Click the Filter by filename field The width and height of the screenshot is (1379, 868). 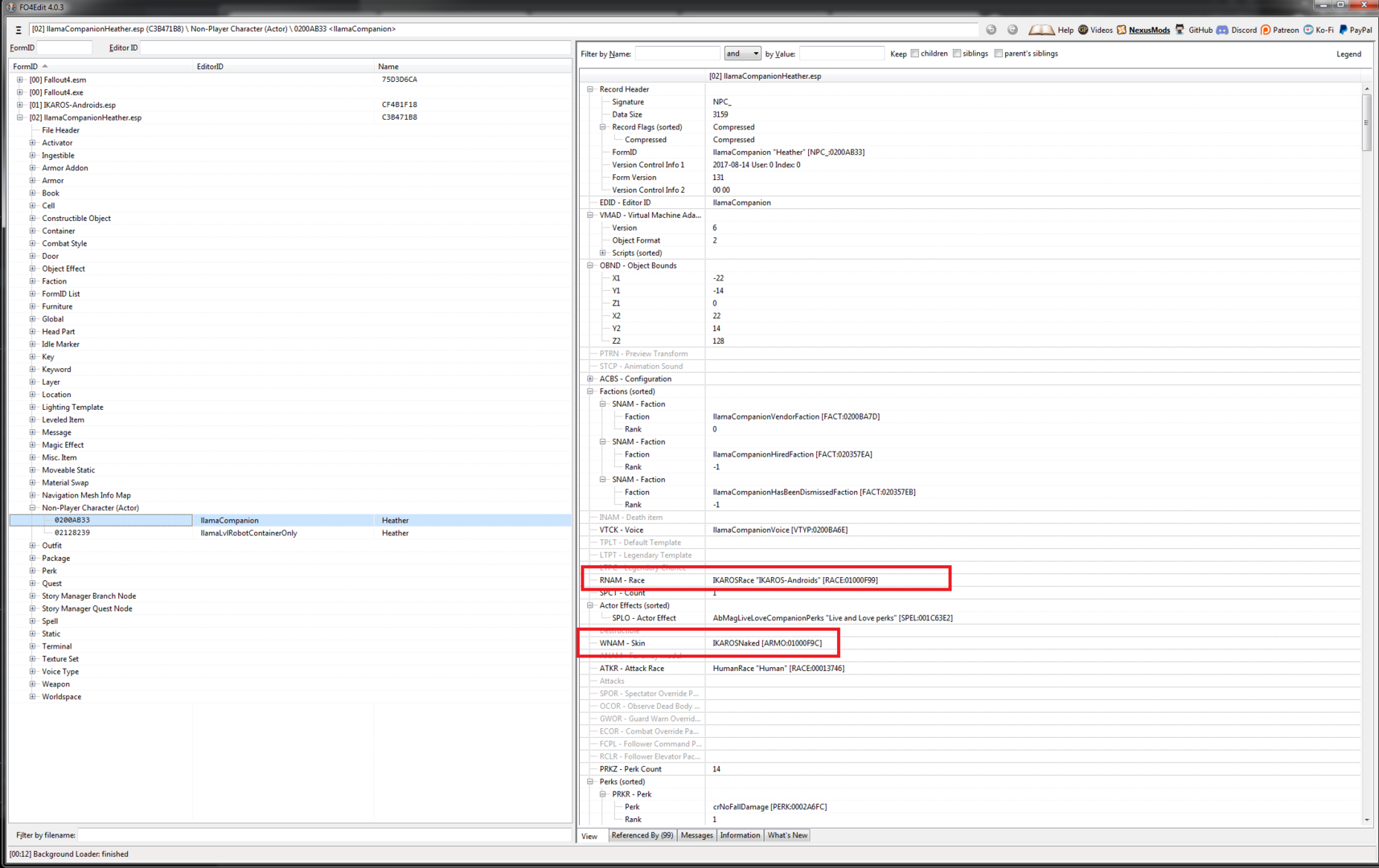(x=324, y=835)
